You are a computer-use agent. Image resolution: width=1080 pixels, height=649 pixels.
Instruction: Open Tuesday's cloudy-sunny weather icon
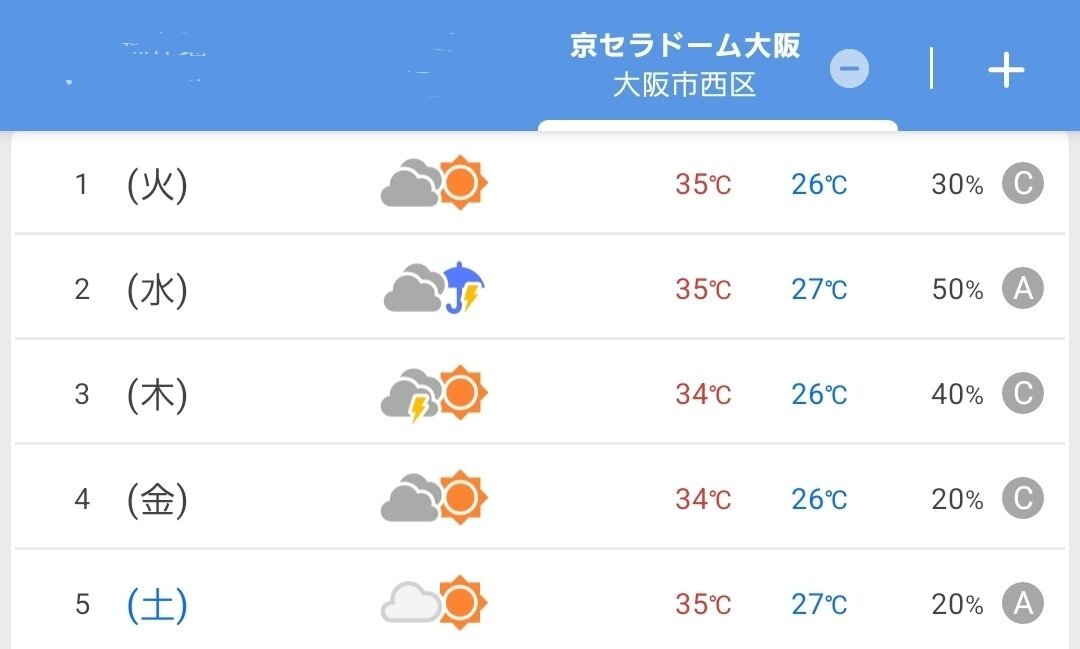[434, 183]
